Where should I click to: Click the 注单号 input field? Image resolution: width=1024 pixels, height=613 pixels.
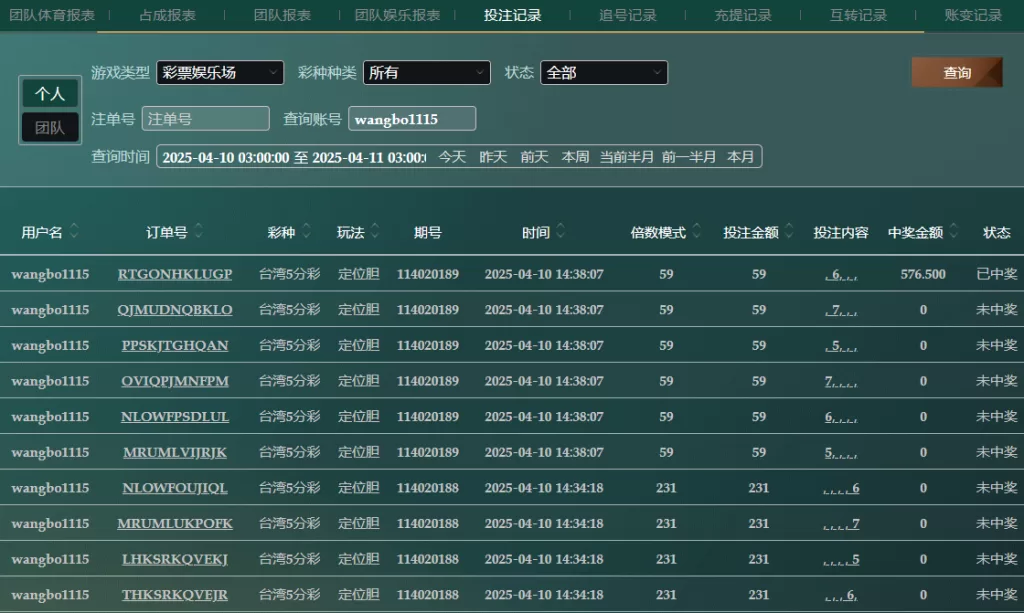point(206,119)
